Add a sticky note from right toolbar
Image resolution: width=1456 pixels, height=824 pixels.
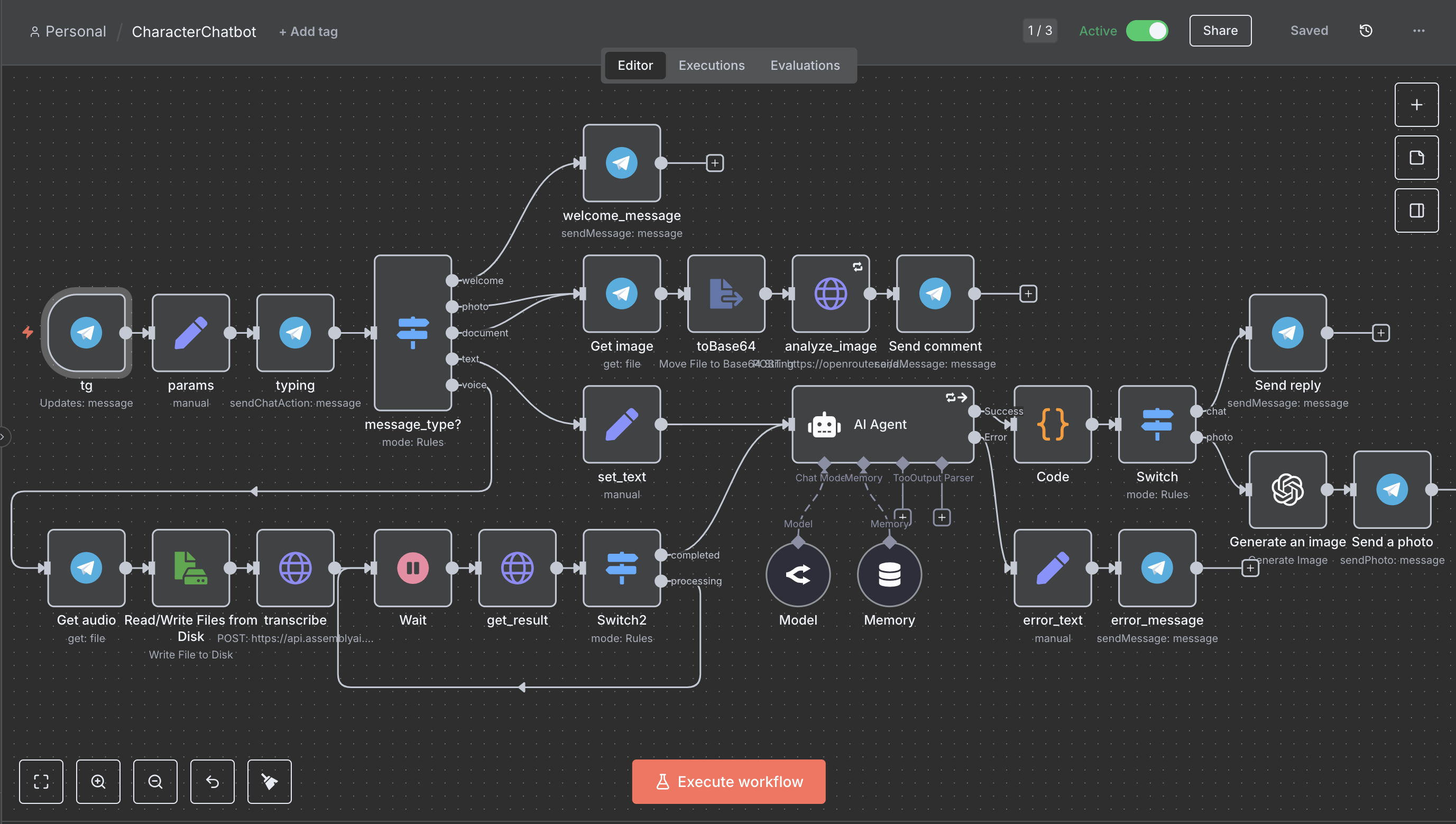[1416, 157]
